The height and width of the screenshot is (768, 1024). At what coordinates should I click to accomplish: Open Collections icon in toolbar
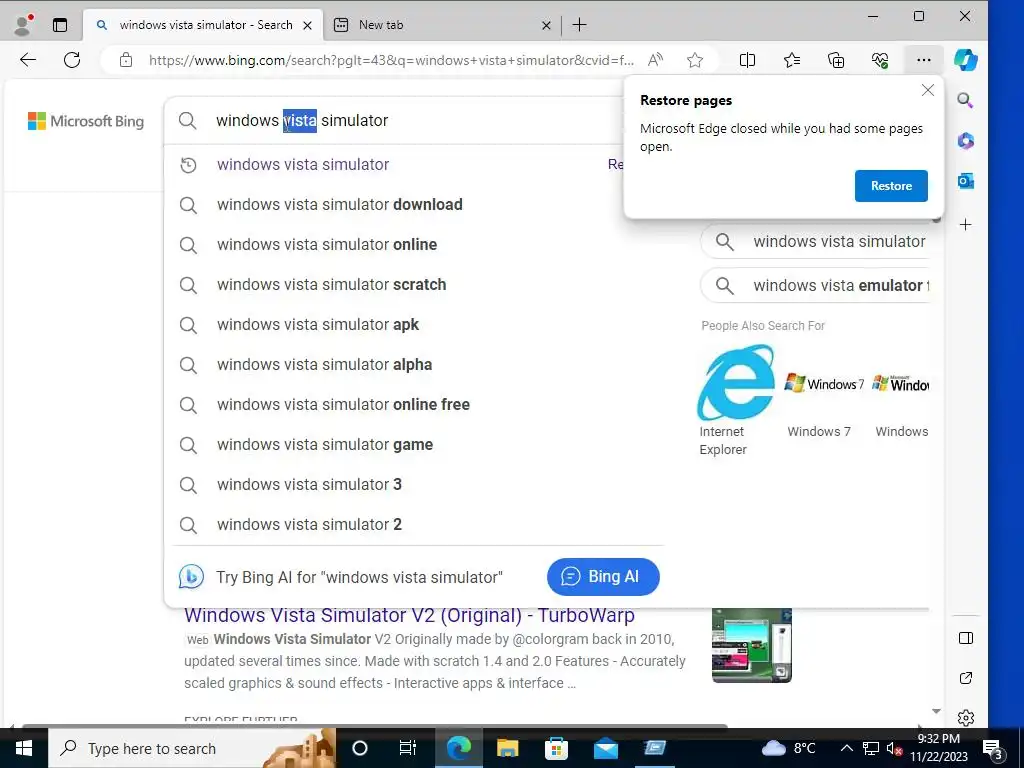coord(836,60)
